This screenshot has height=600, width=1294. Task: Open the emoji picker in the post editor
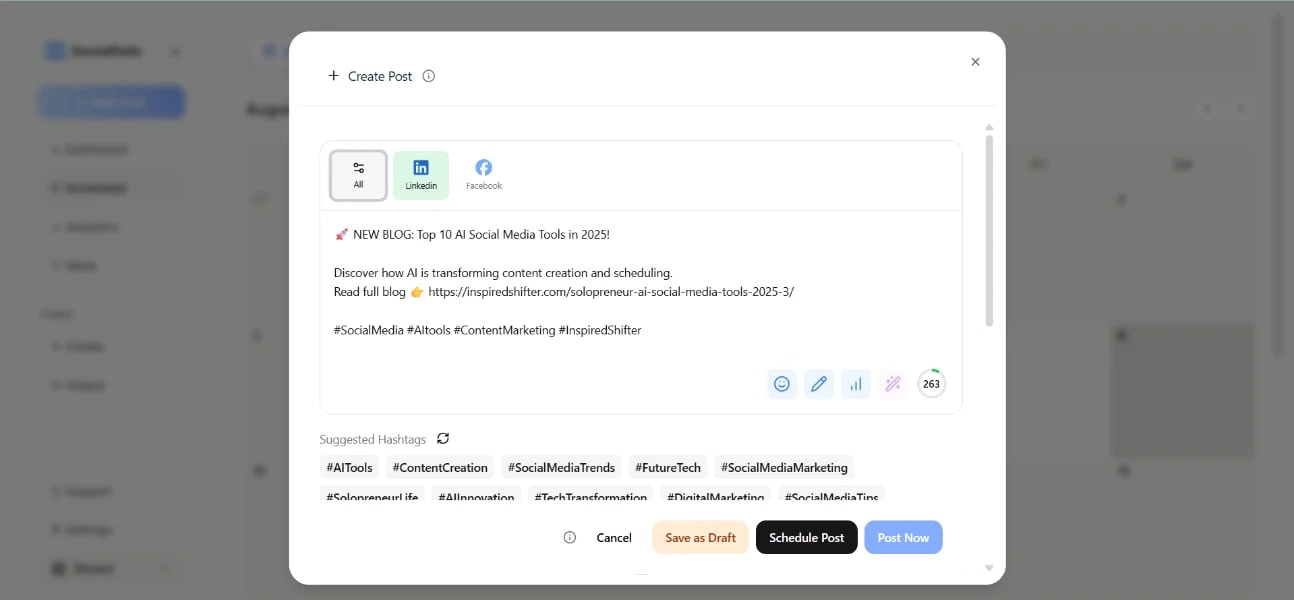point(782,383)
